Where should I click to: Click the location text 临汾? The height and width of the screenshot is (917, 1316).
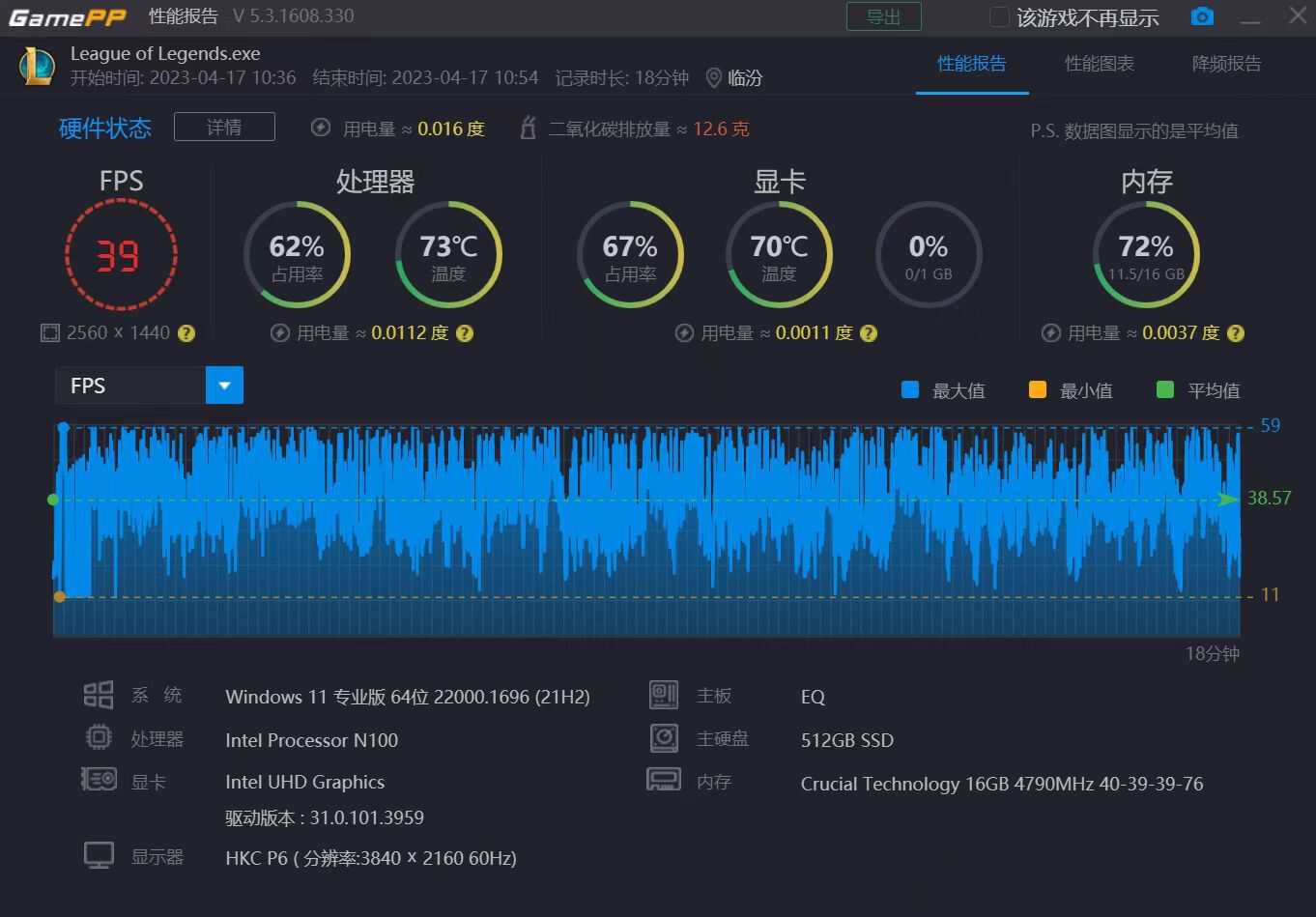pyautogui.click(x=745, y=78)
